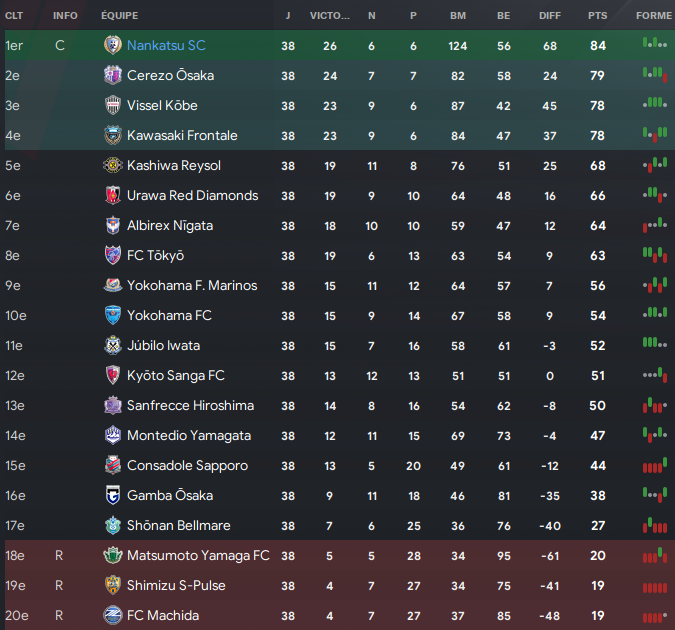This screenshot has height=630, width=675.
Task: Sort by the ÉQUIPE column header
Action: pos(120,16)
